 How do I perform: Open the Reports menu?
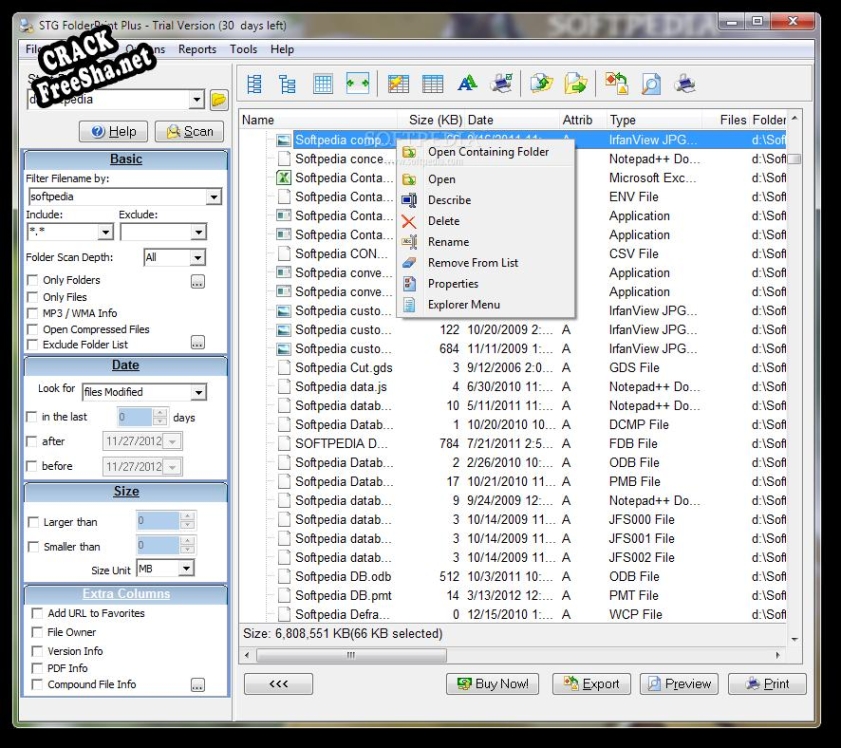tap(197, 49)
